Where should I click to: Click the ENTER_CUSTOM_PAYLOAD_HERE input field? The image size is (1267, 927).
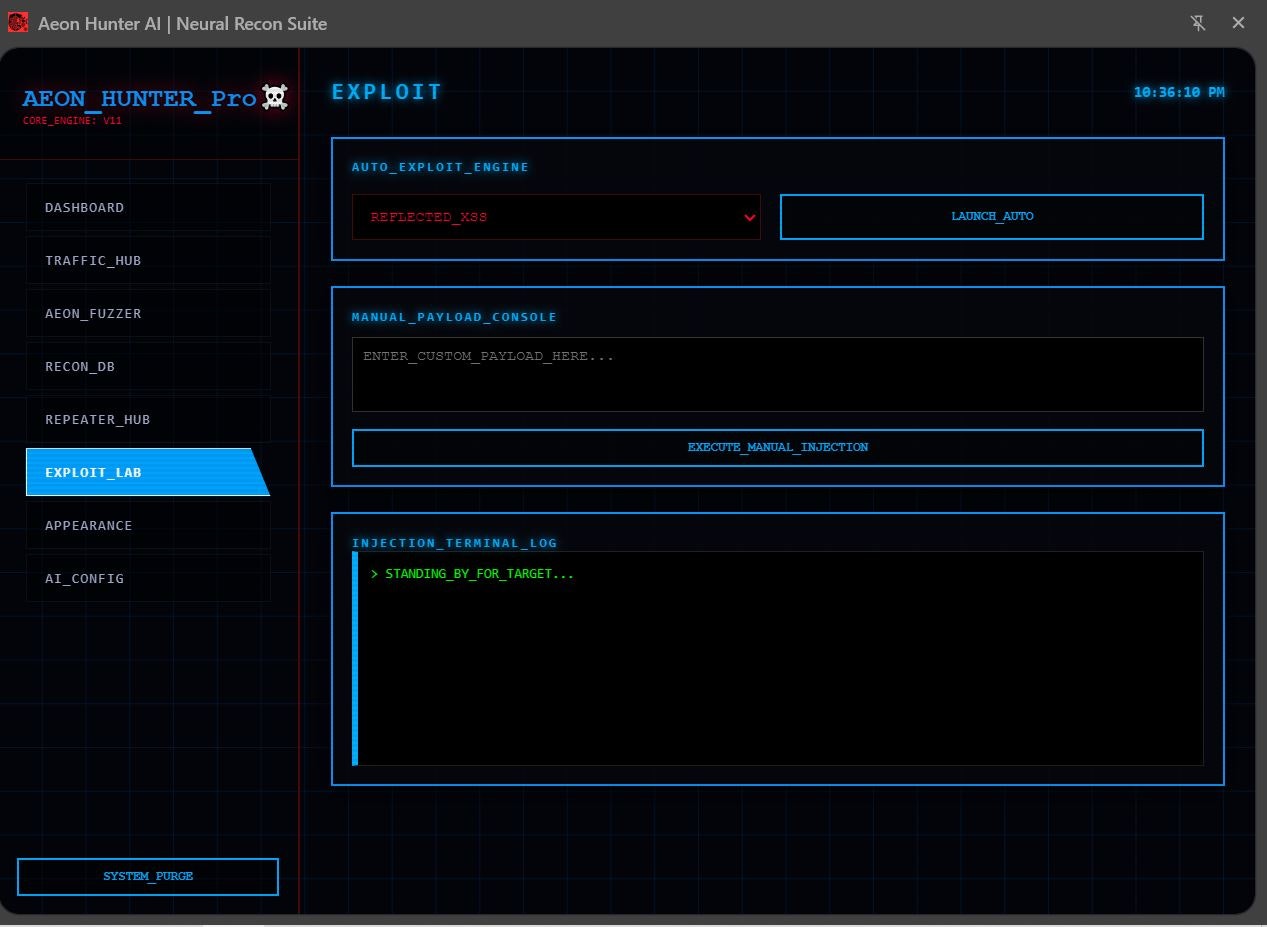click(x=778, y=374)
